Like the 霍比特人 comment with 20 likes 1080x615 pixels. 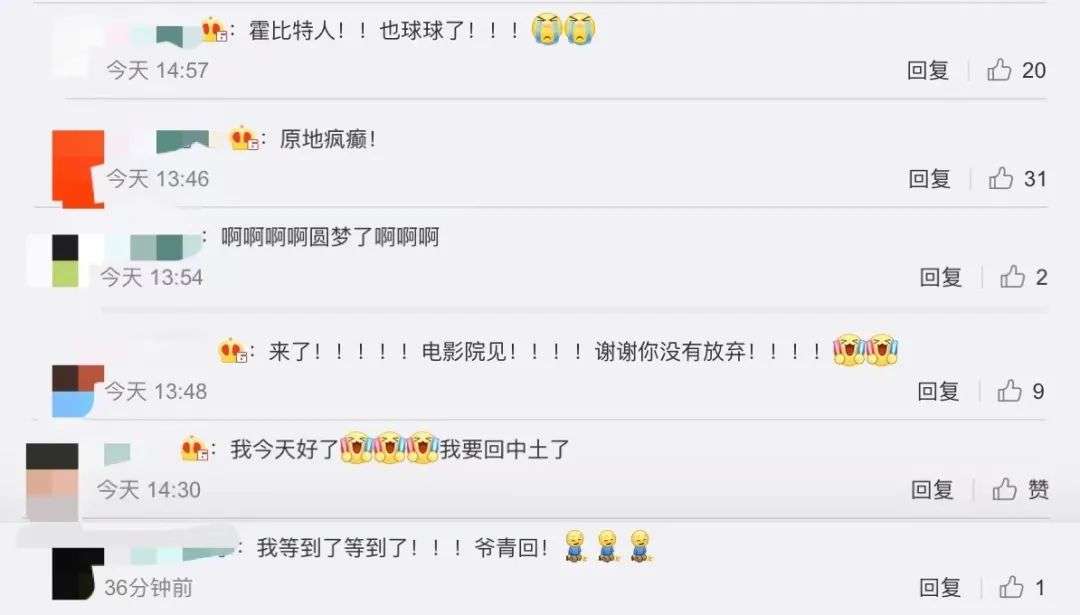(x=999, y=70)
